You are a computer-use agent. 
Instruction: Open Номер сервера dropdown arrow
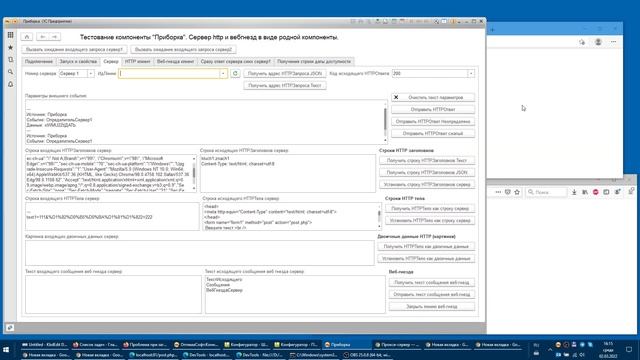click(91, 73)
